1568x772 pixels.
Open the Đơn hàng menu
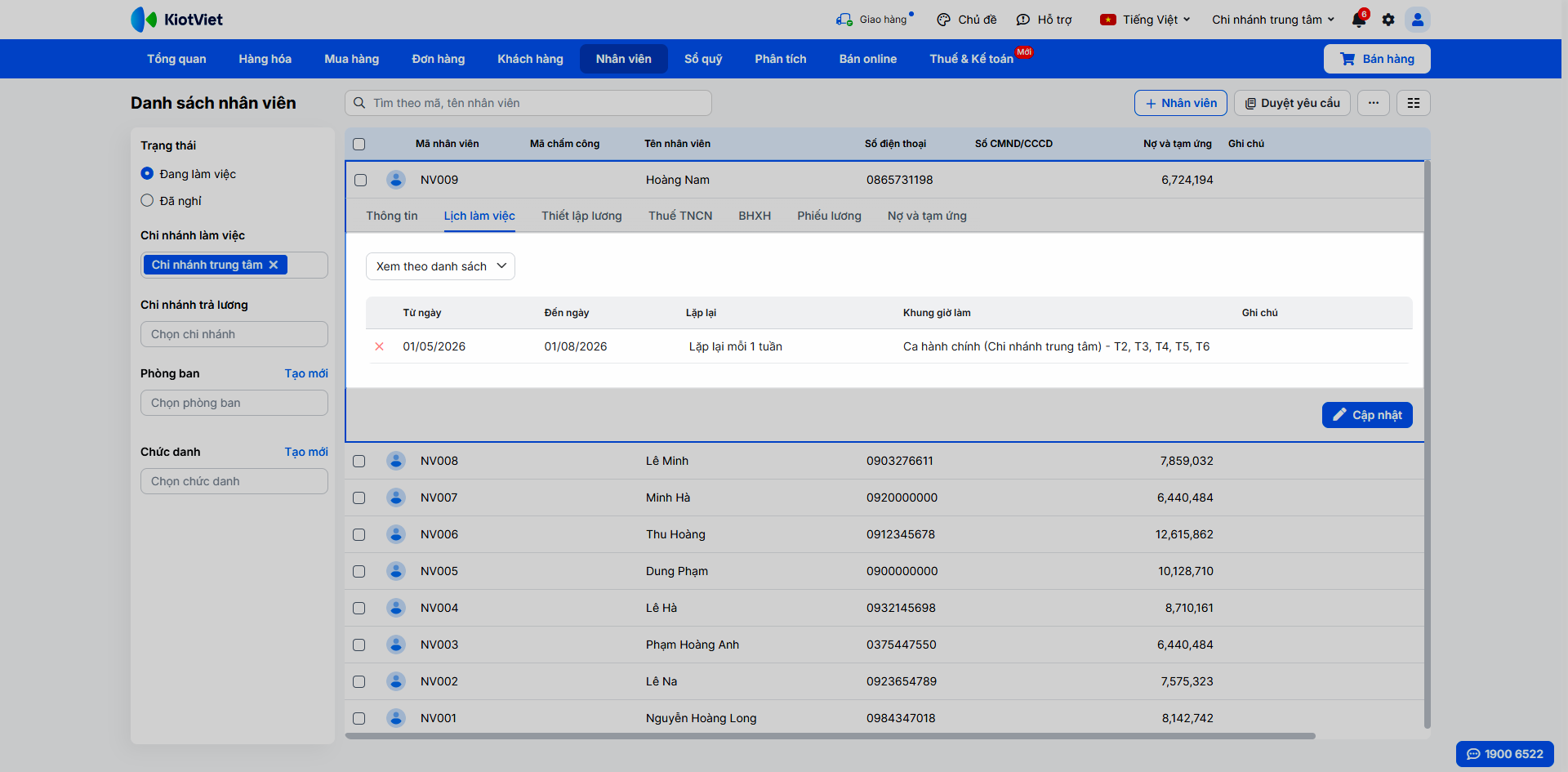click(x=438, y=59)
